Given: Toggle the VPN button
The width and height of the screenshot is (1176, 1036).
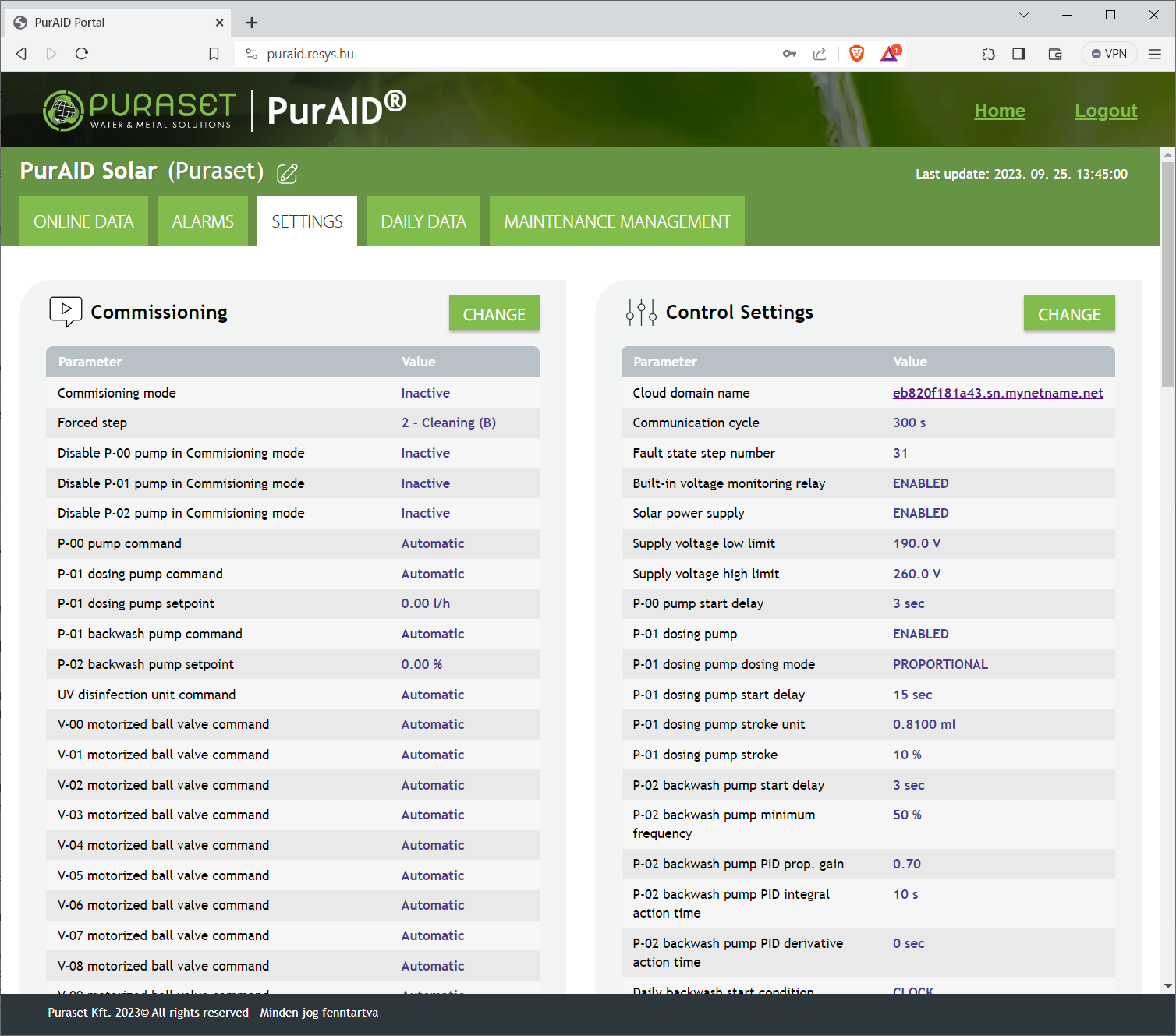Looking at the screenshot, I should click(1109, 54).
